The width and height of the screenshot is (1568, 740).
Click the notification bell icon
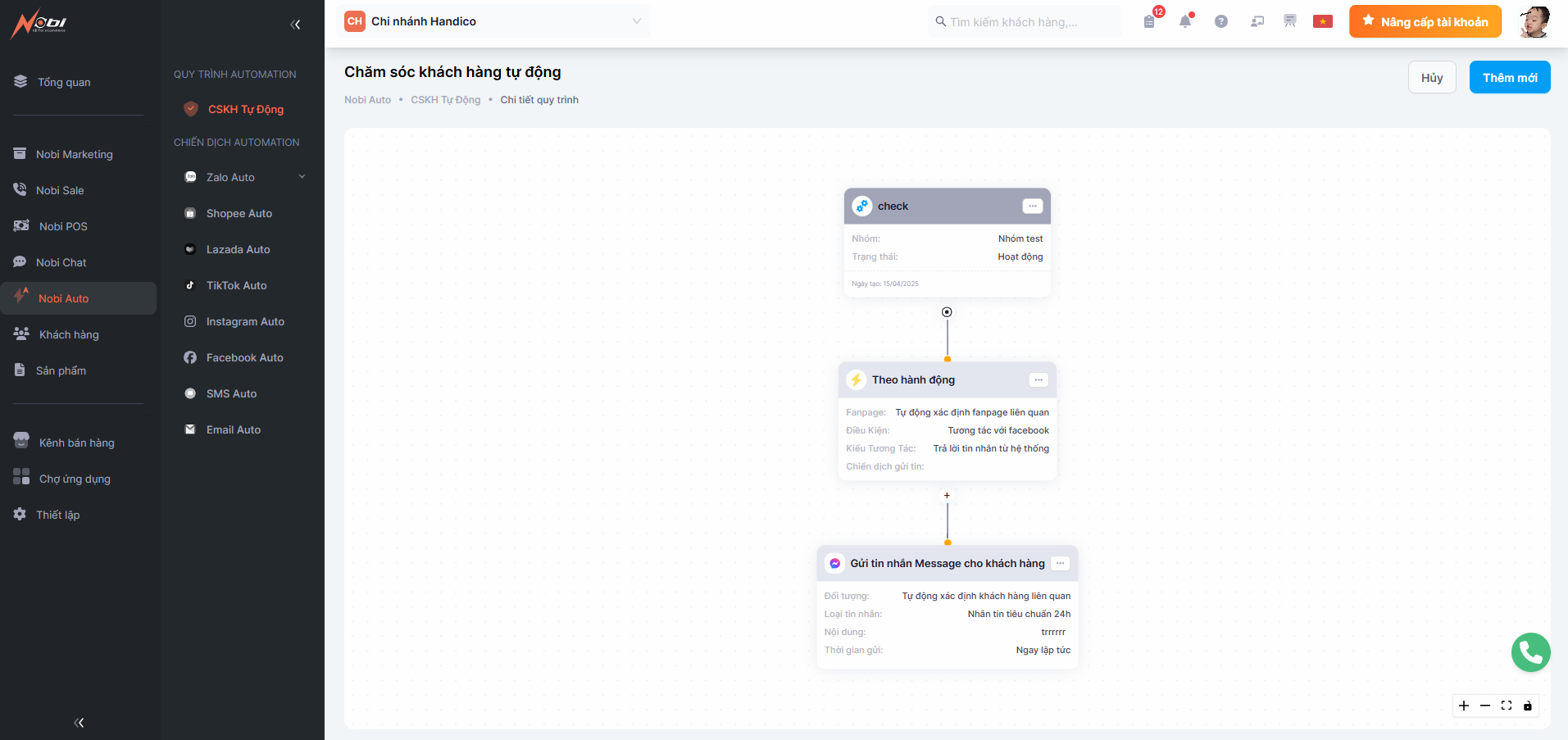coord(1184,22)
